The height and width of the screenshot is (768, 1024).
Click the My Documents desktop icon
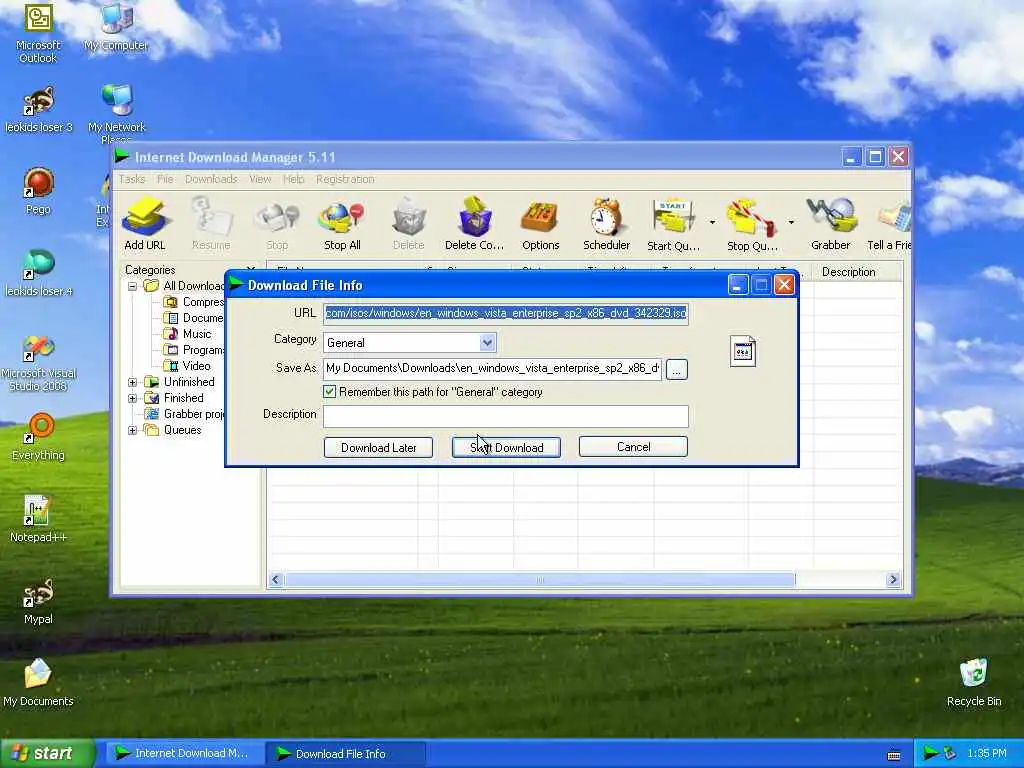(38, 683)
